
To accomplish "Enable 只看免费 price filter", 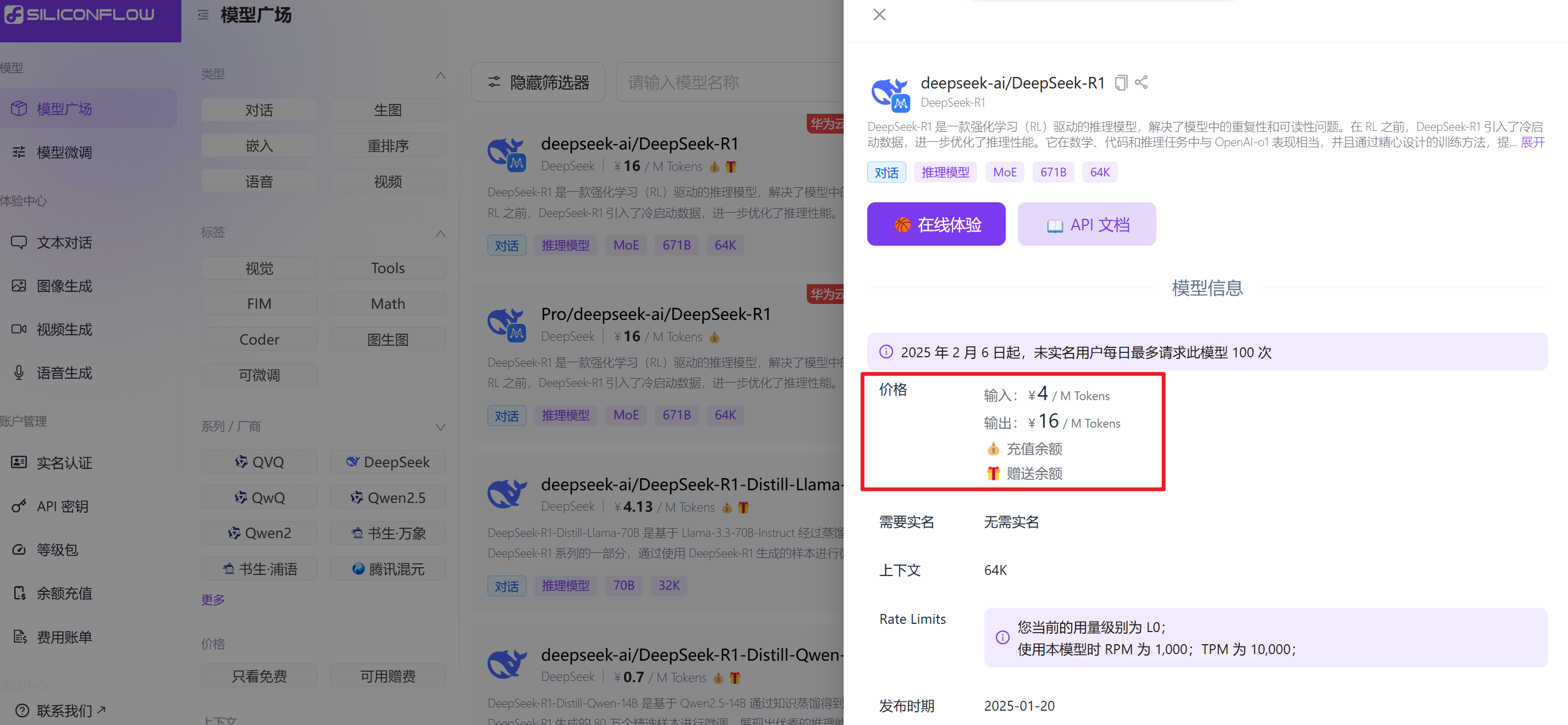I will (x=259, y=676).
